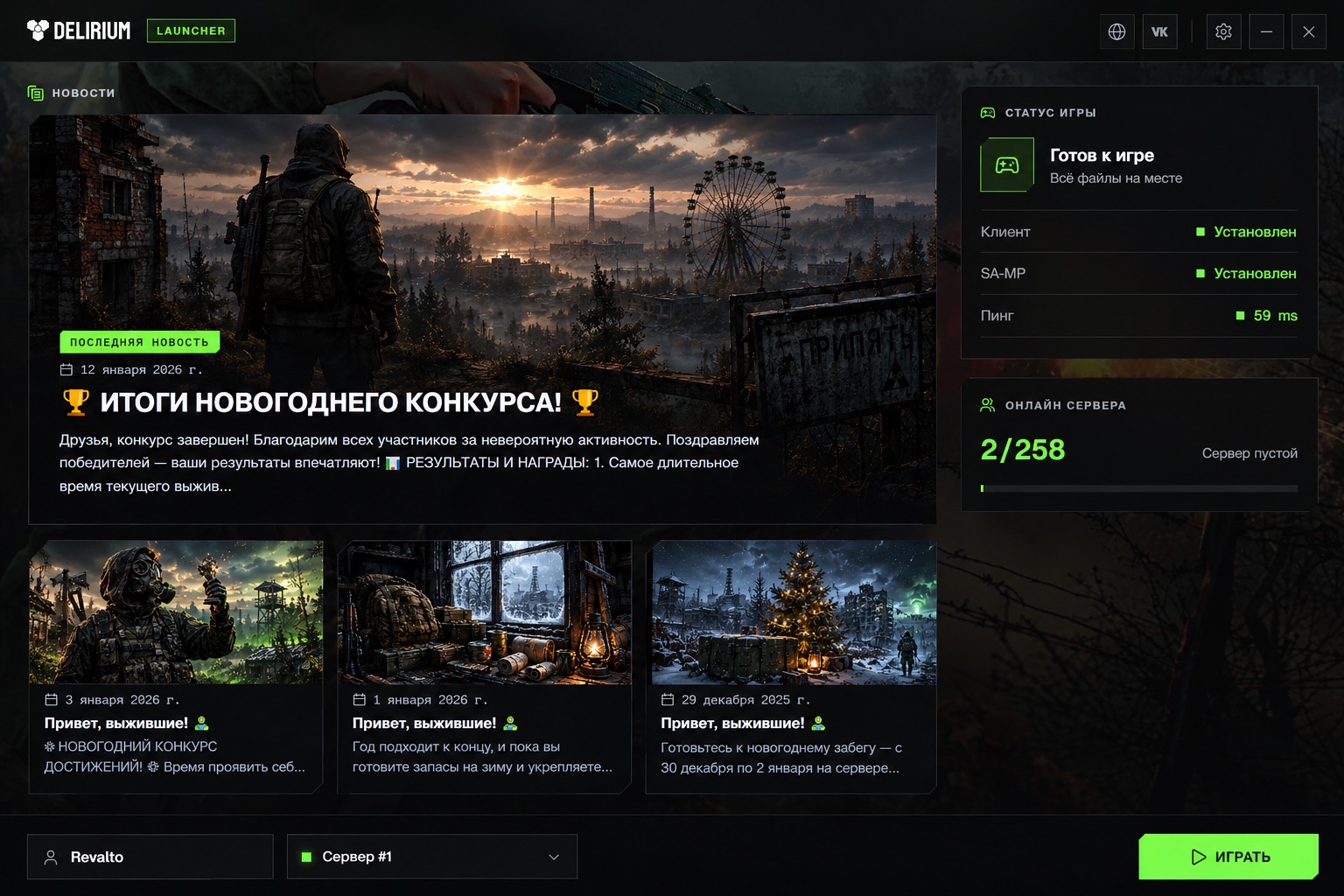
Task: Click the chevron arrow in server selector
Action: 554,857
